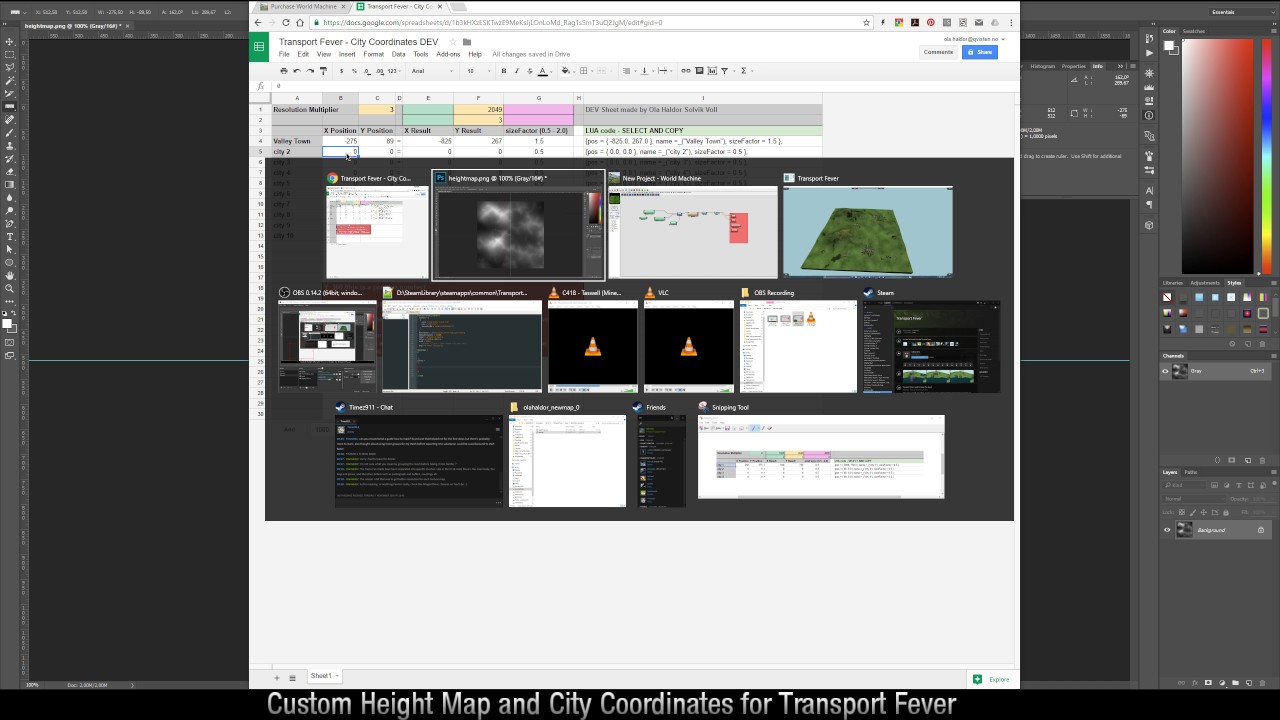Switch to the Swatches tab in Photoshop
Image resolution: width=1280 pixels, height=720 pixels.
tap(1194, 31)
